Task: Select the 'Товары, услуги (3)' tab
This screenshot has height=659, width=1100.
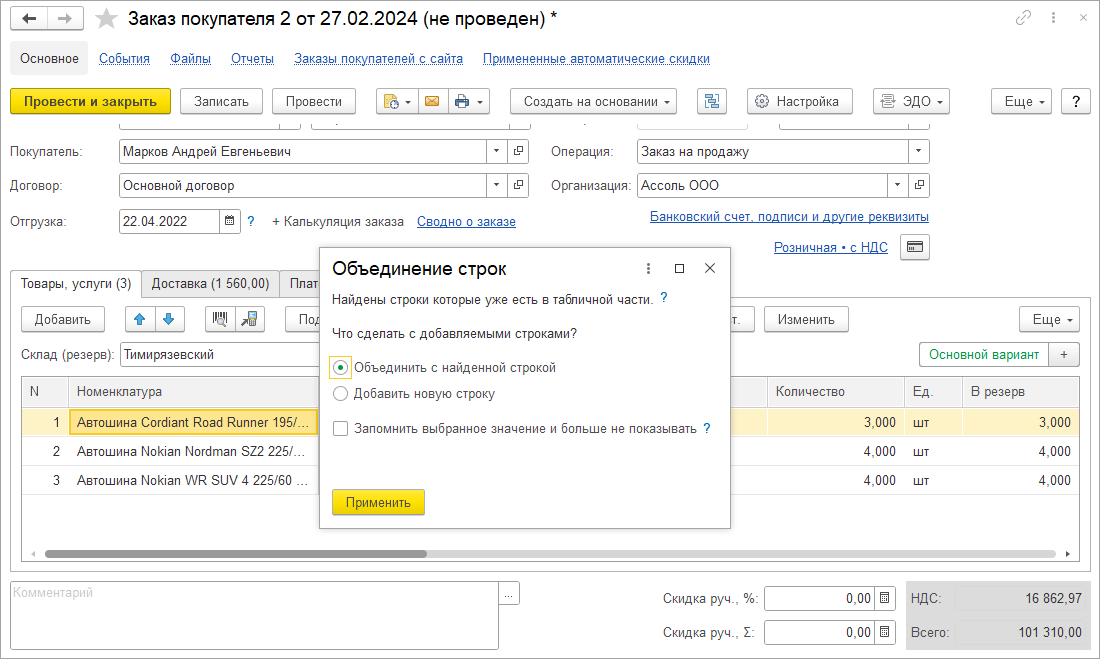Action: [76, 284]
